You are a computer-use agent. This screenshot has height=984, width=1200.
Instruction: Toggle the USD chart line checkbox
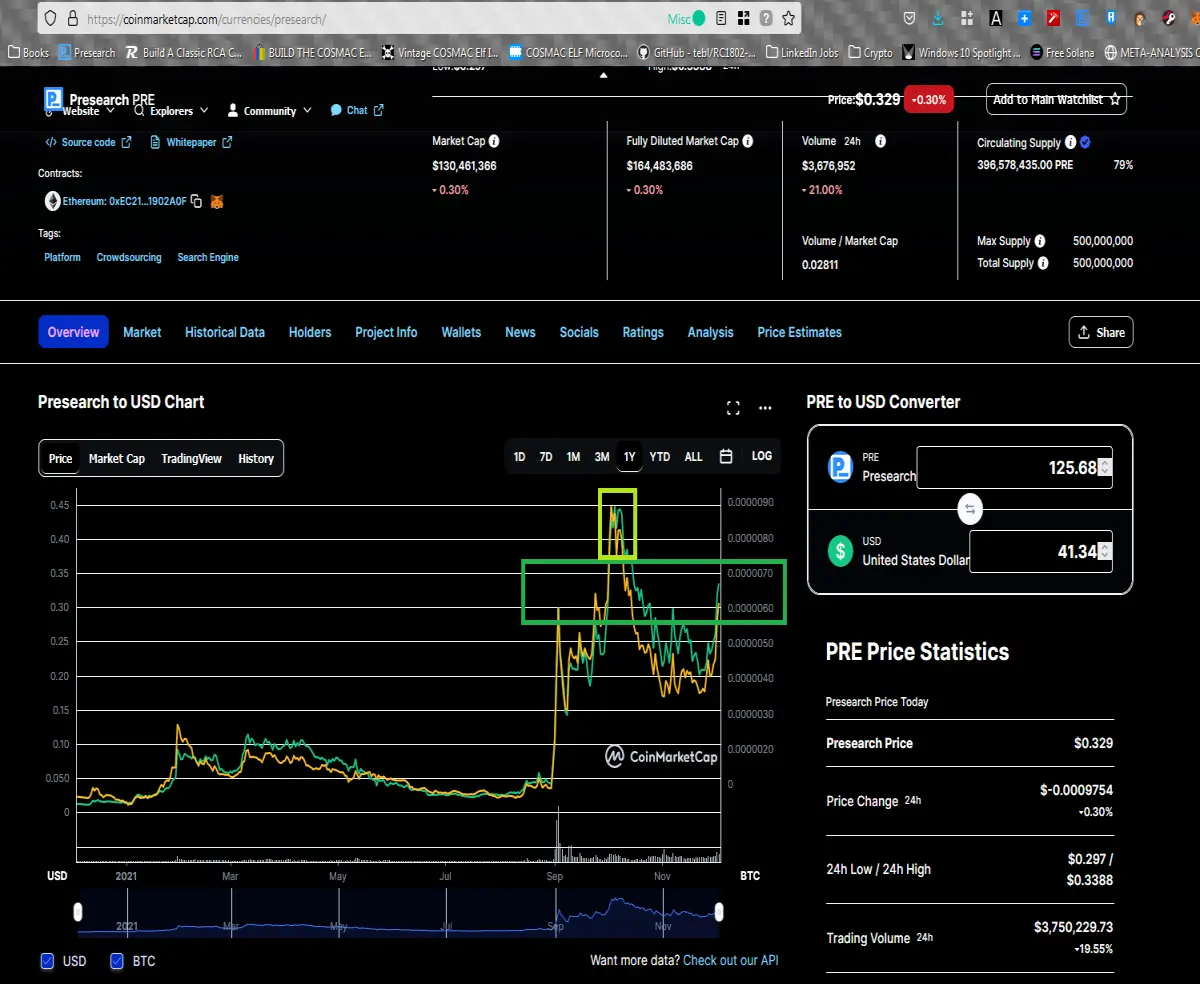tap(47, 961)
